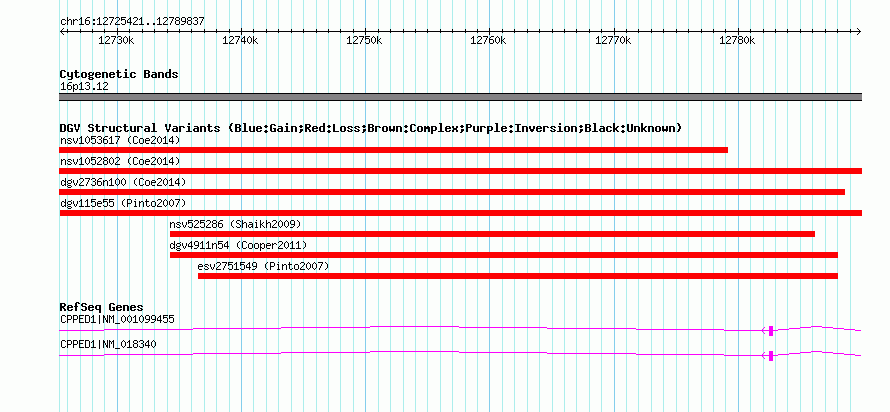
Task: Open the CPPED1|NM_001099455 transcript label
Action: pyautogui.click(x=117, y=319)
